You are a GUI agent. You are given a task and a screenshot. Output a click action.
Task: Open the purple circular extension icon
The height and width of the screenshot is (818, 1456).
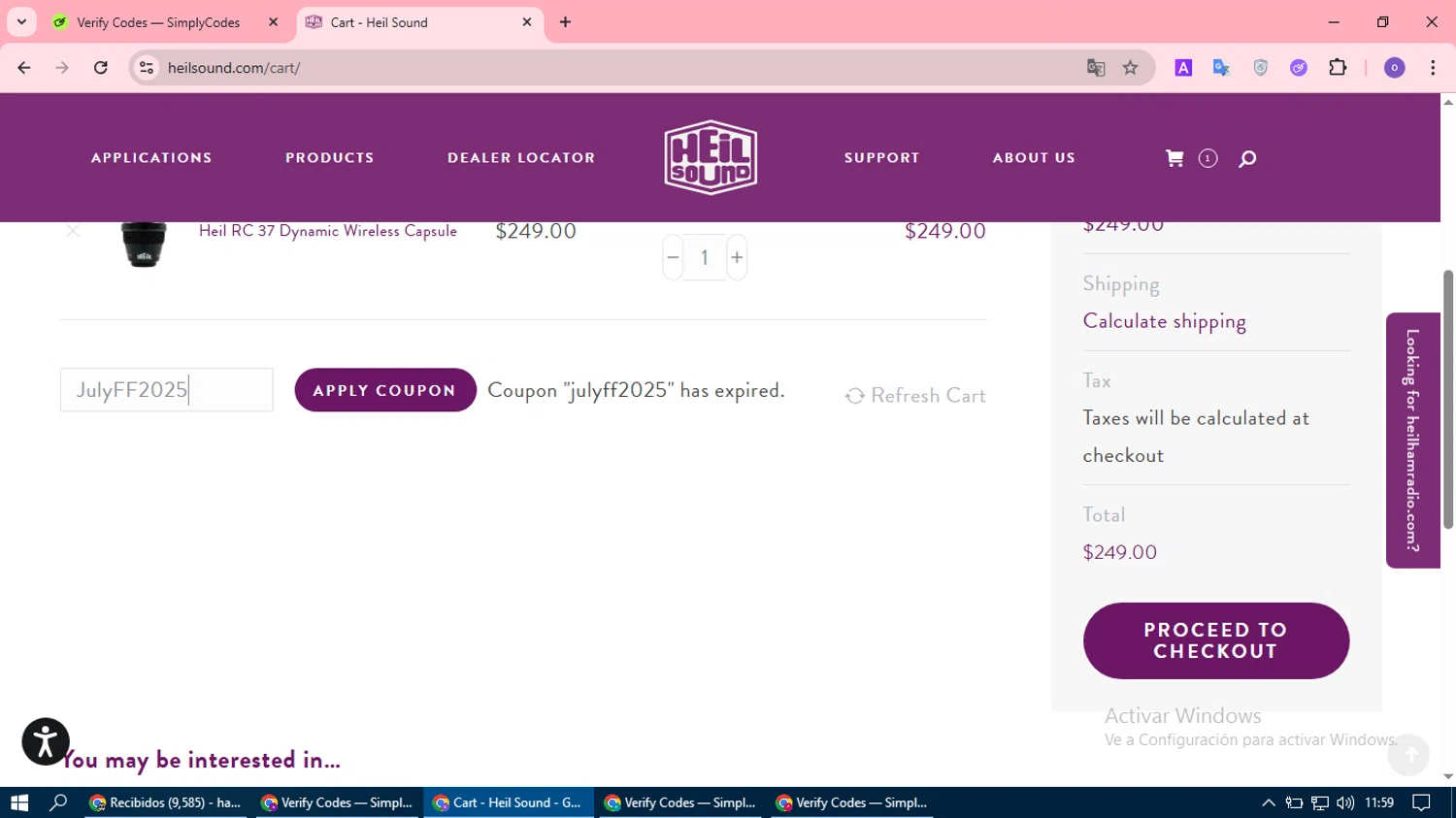[1299, 68]
